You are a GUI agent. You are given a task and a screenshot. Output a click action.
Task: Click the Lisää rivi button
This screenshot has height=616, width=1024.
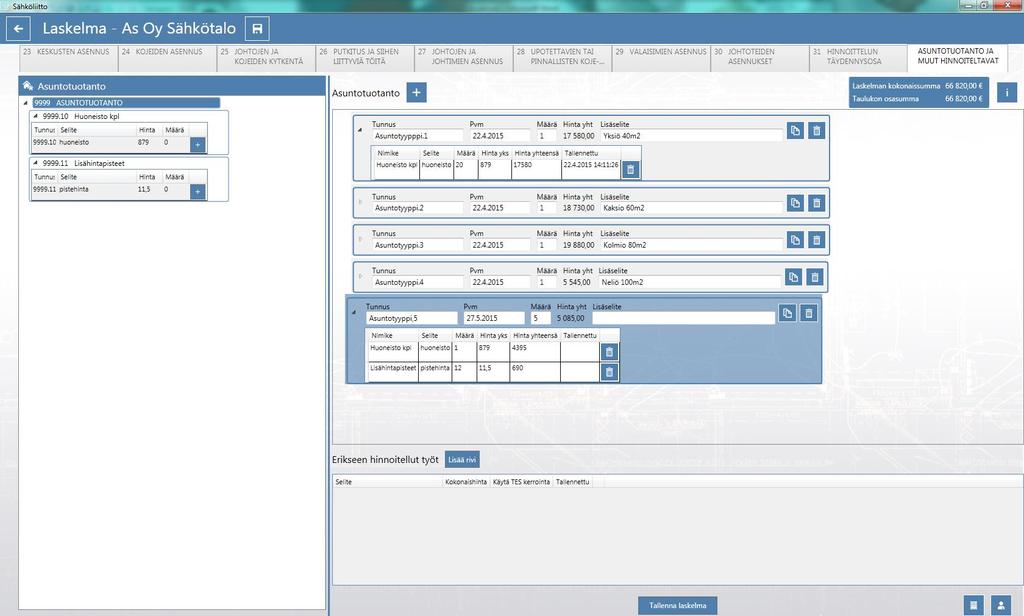(462, 460)
